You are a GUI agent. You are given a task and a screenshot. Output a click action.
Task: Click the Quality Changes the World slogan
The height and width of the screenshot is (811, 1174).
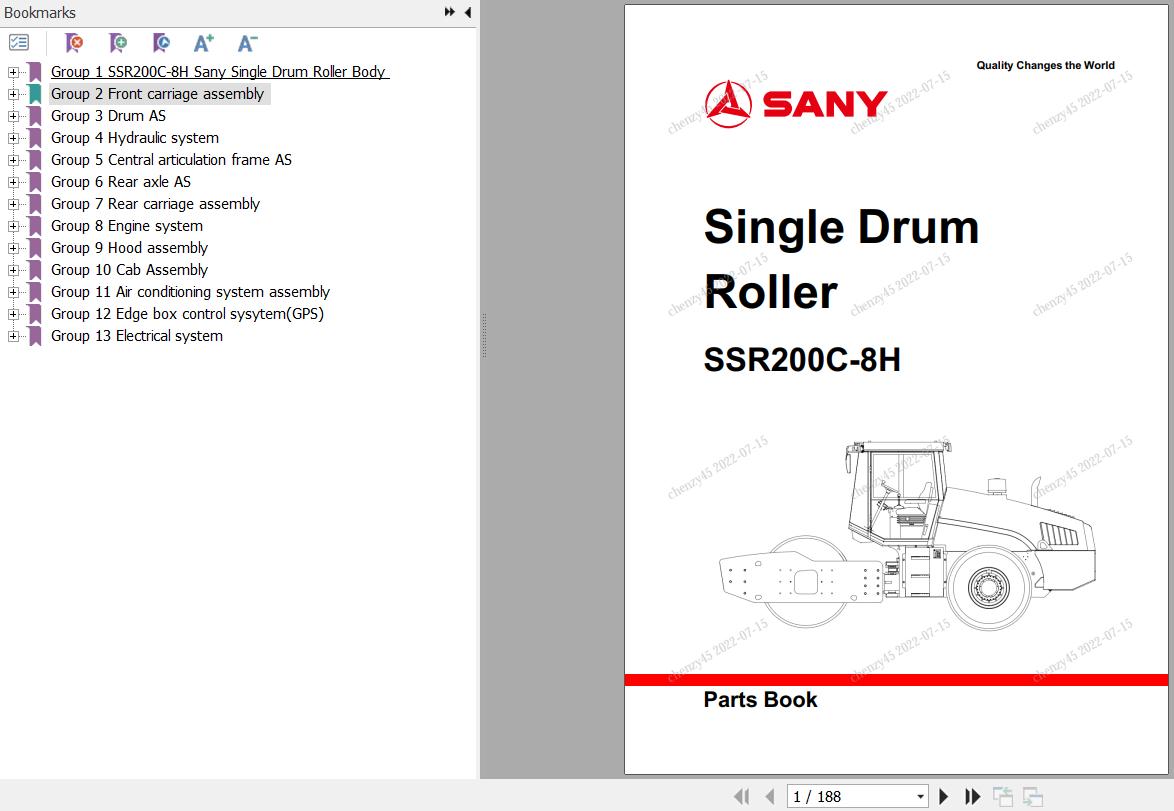tap(1045, 65)
